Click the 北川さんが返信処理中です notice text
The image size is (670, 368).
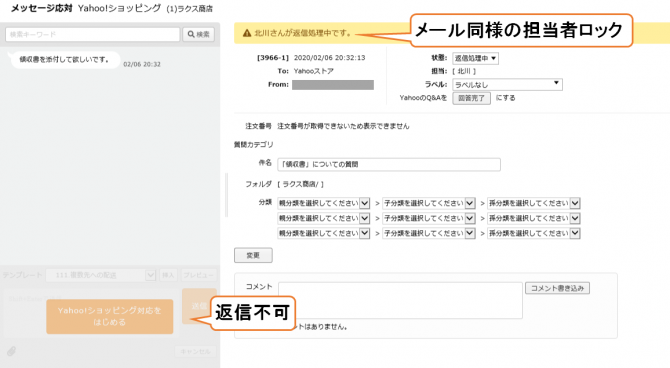point(303,33)
